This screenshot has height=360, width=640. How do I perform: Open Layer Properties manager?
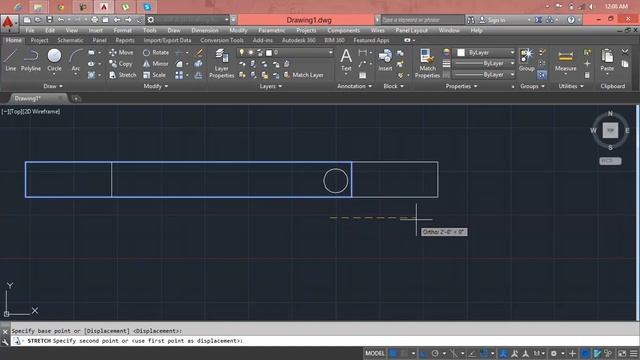tap(222, 63)
